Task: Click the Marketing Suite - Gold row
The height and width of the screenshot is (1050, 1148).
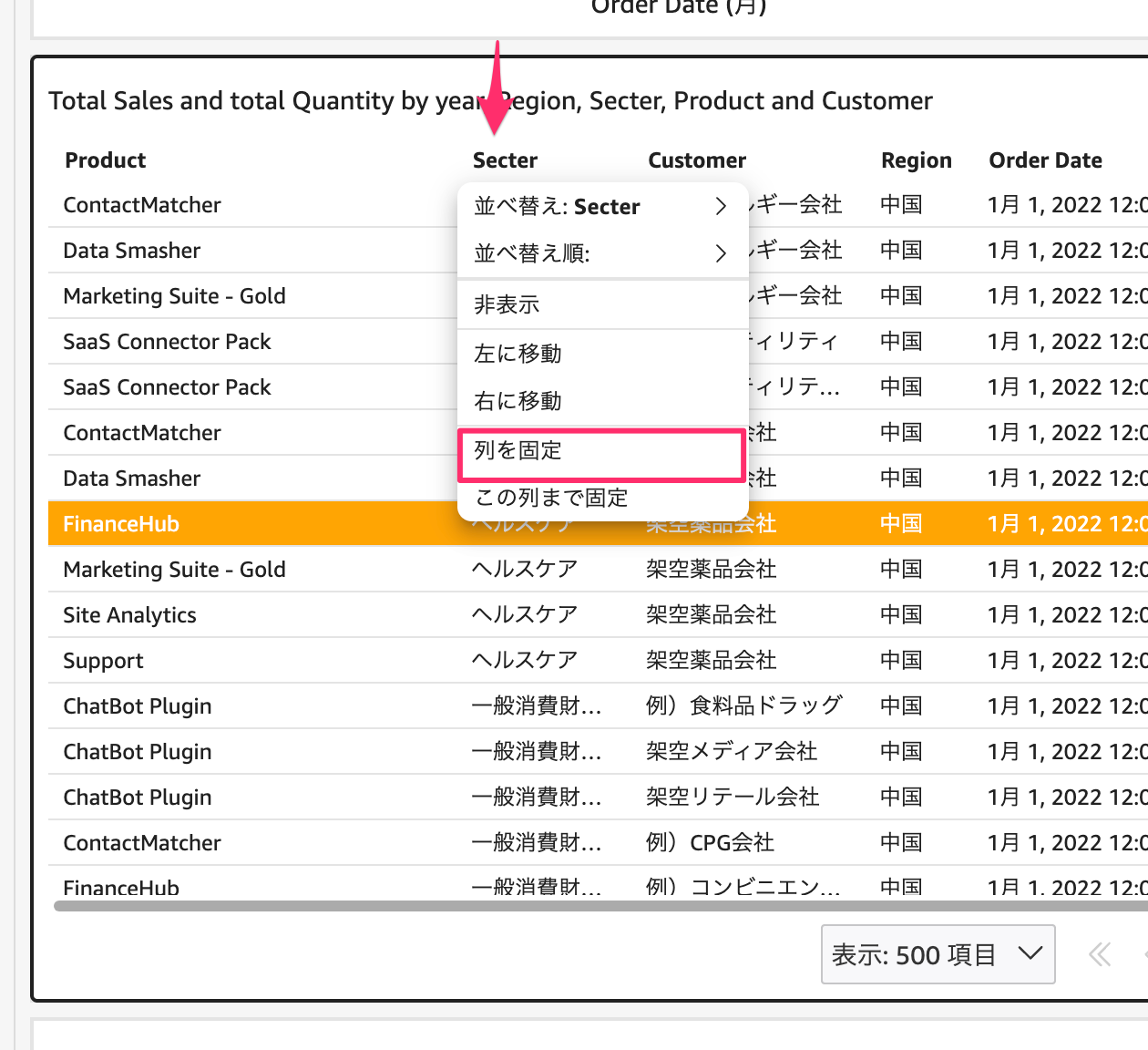Action: [173, 569]
